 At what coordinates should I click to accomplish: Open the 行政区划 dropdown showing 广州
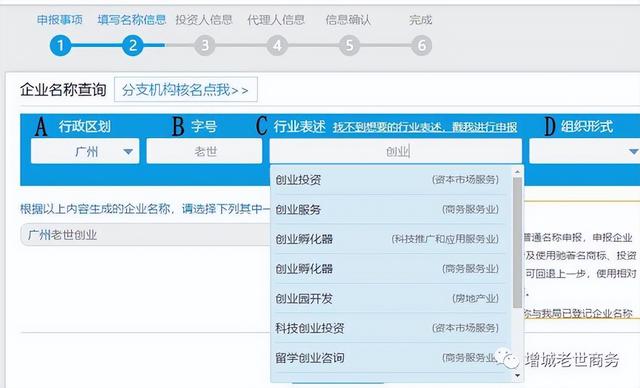(85, 151)
